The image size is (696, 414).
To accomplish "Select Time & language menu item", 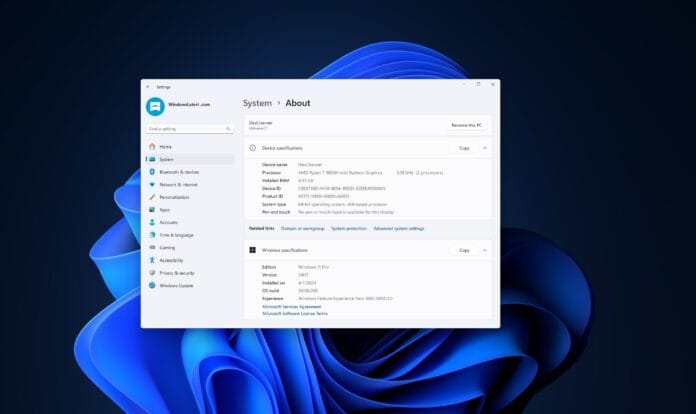I will click(x=176, y=234).
